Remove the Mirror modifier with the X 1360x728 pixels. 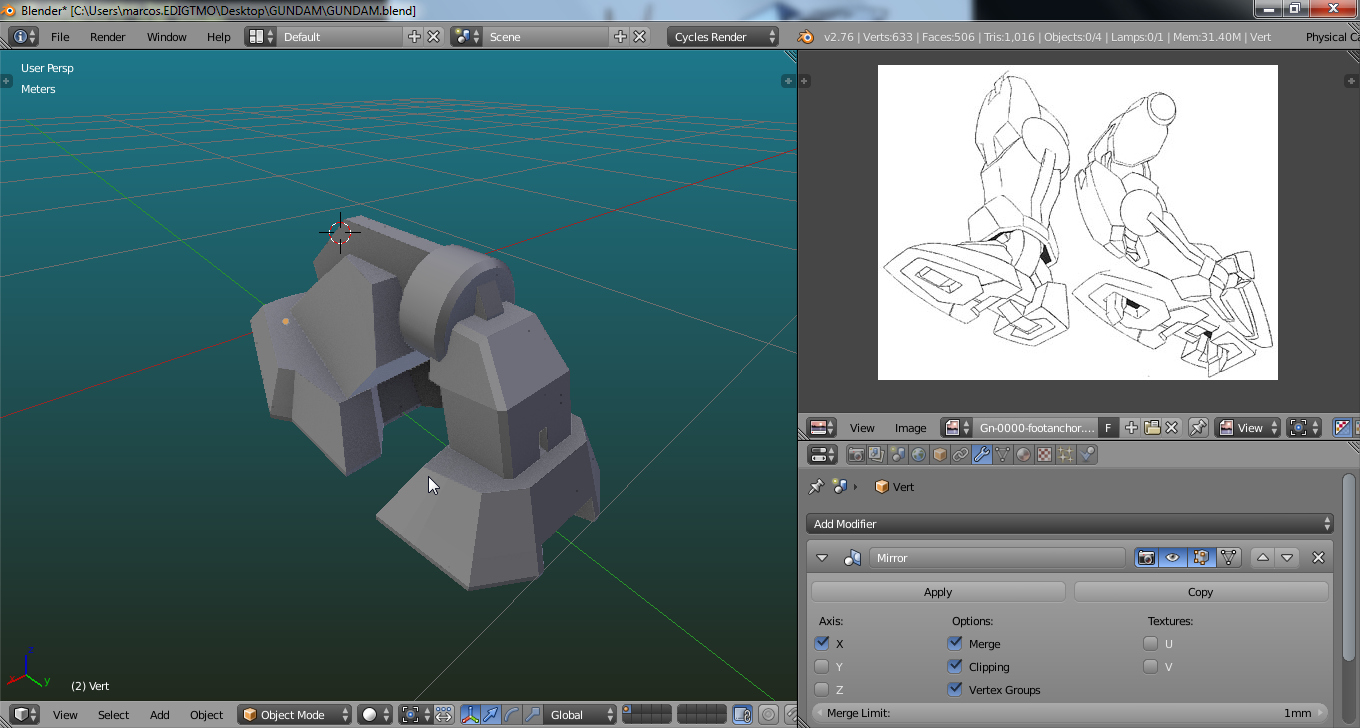1318,558
